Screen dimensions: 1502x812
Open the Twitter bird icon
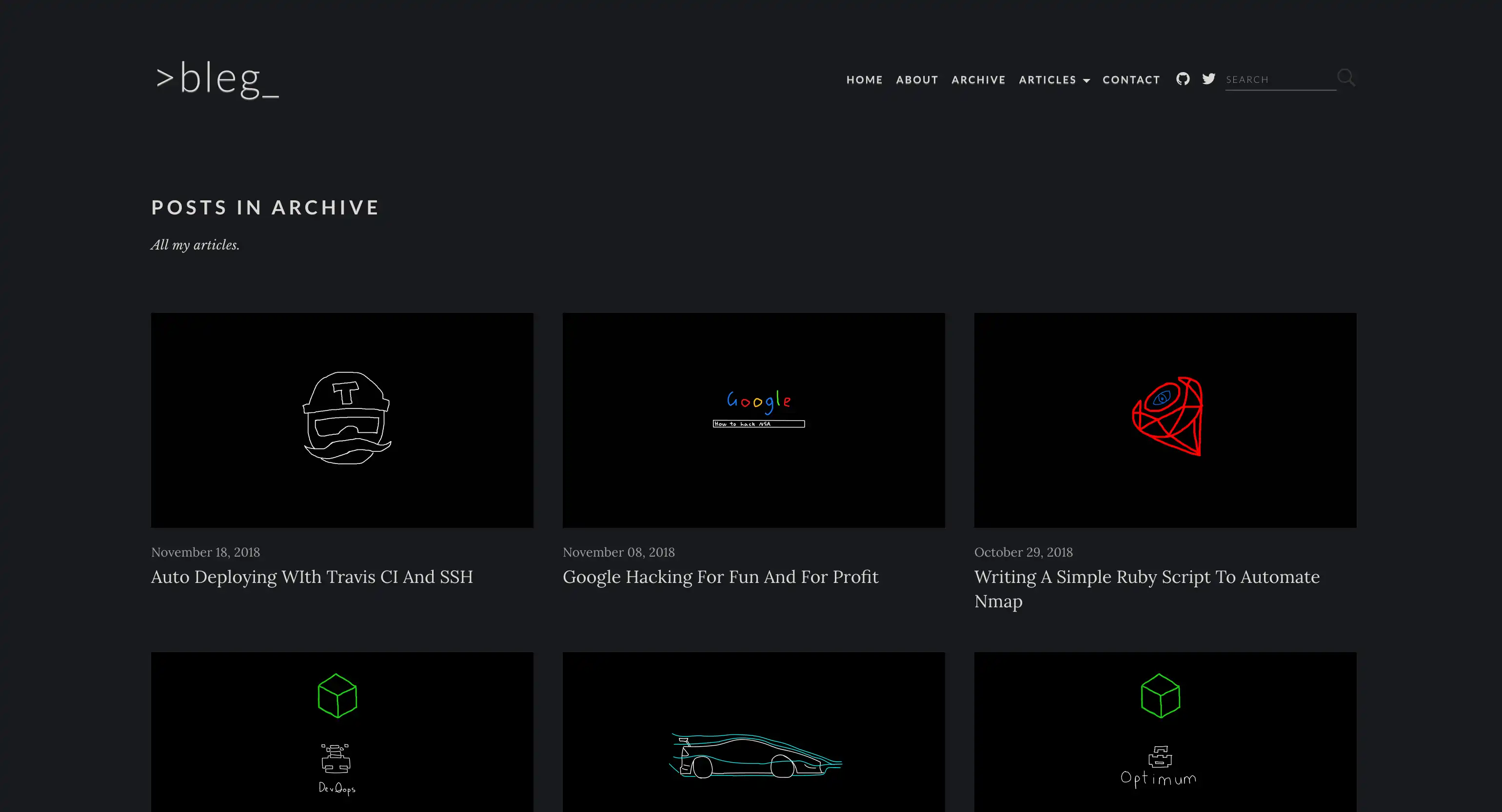1209,78
